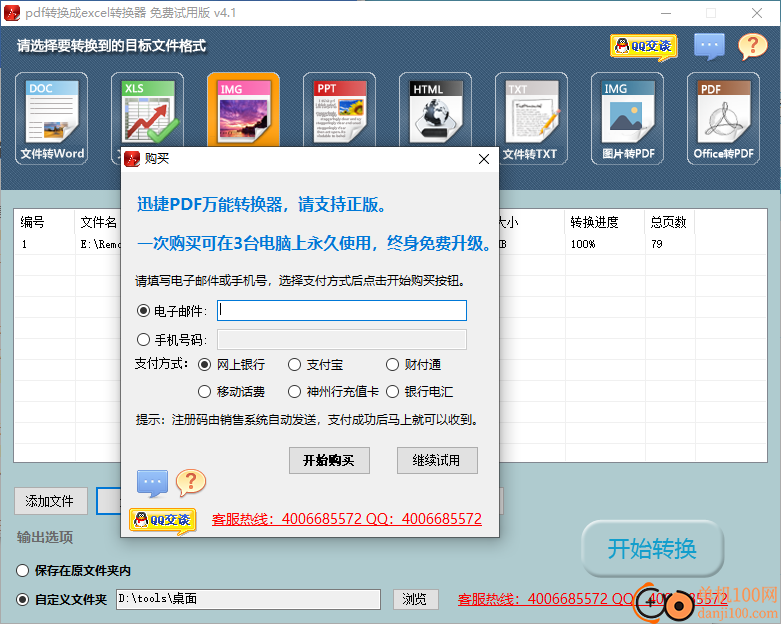Choose the 文件转TXT conversion icon
The image size is (781, 624).
(x=531, y=118)
